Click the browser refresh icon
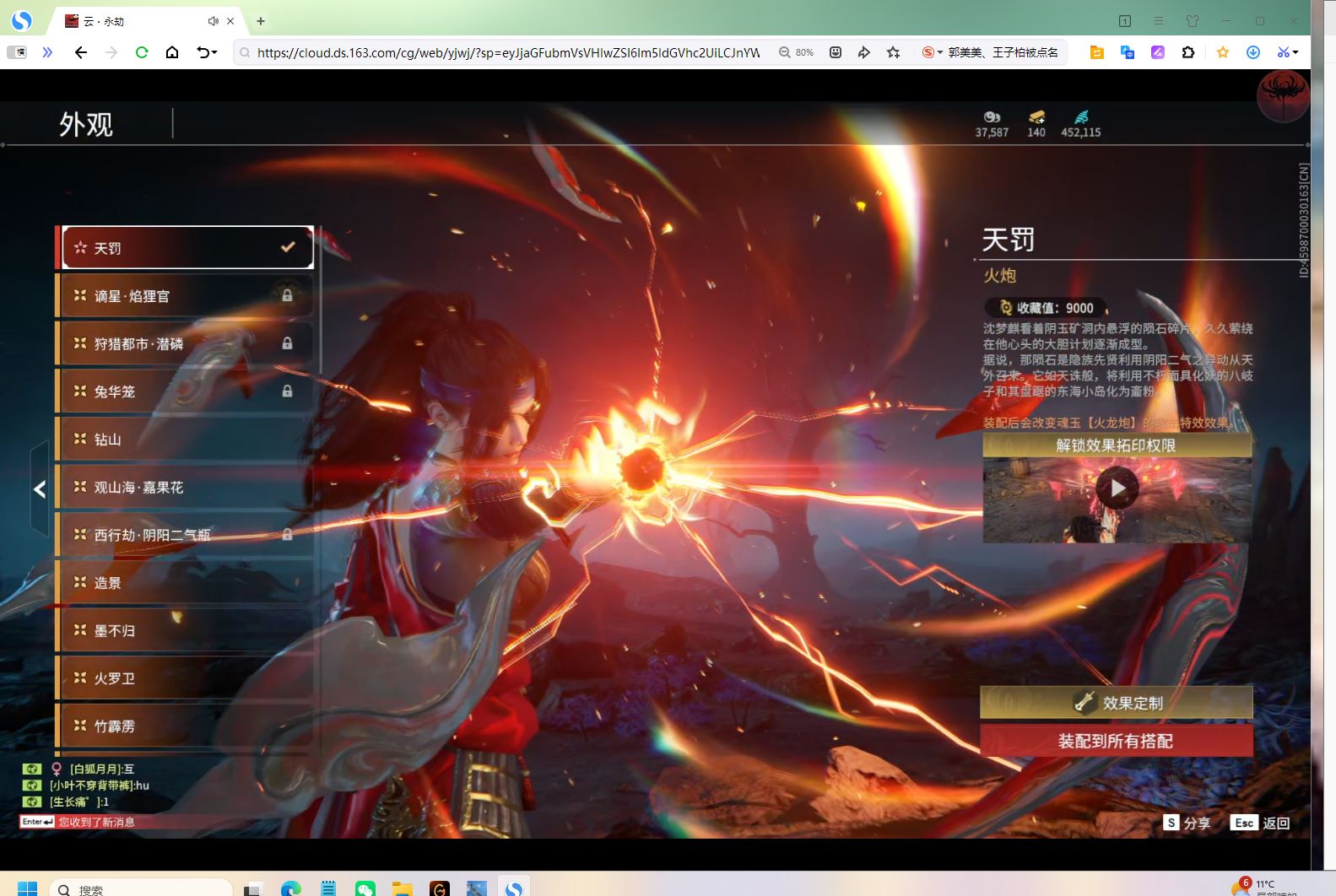 [142, 52]
